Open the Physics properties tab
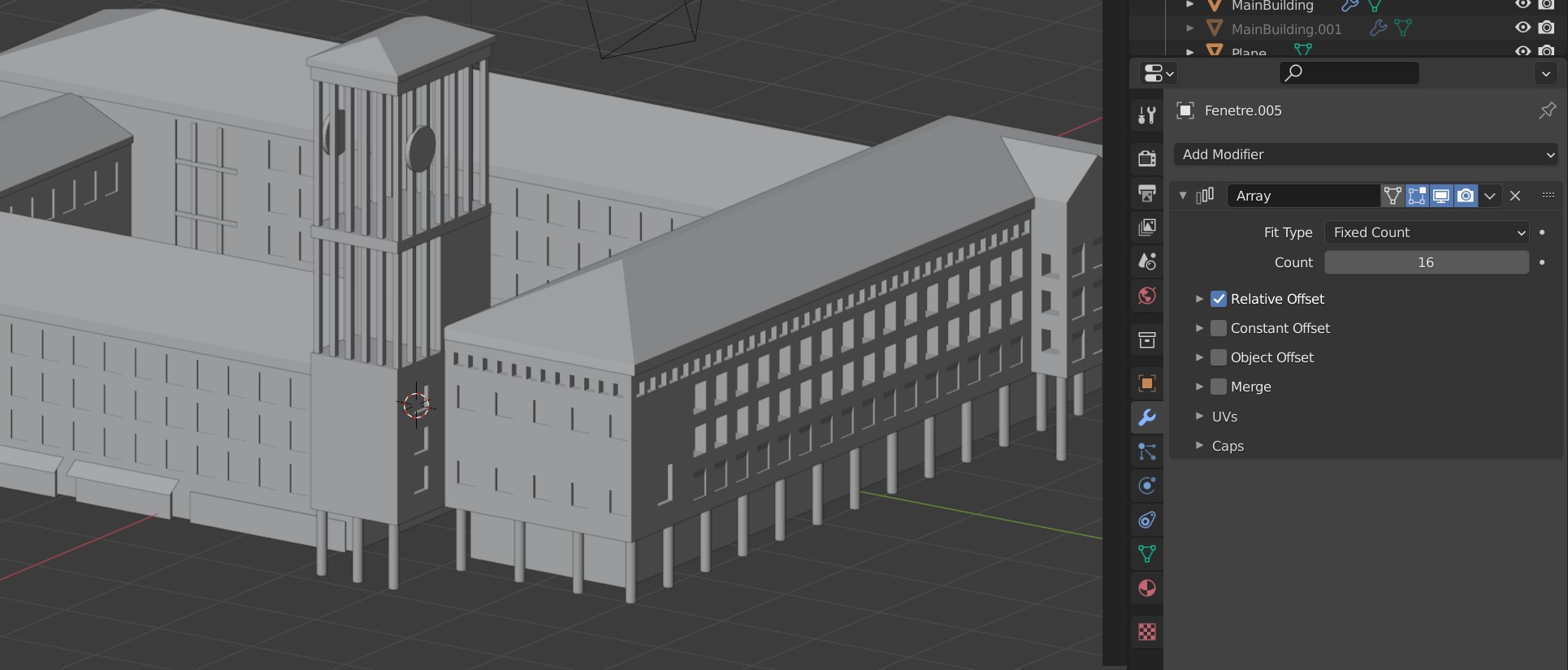The width and height of the screenshot is (1568, 670). point(1147,486)
